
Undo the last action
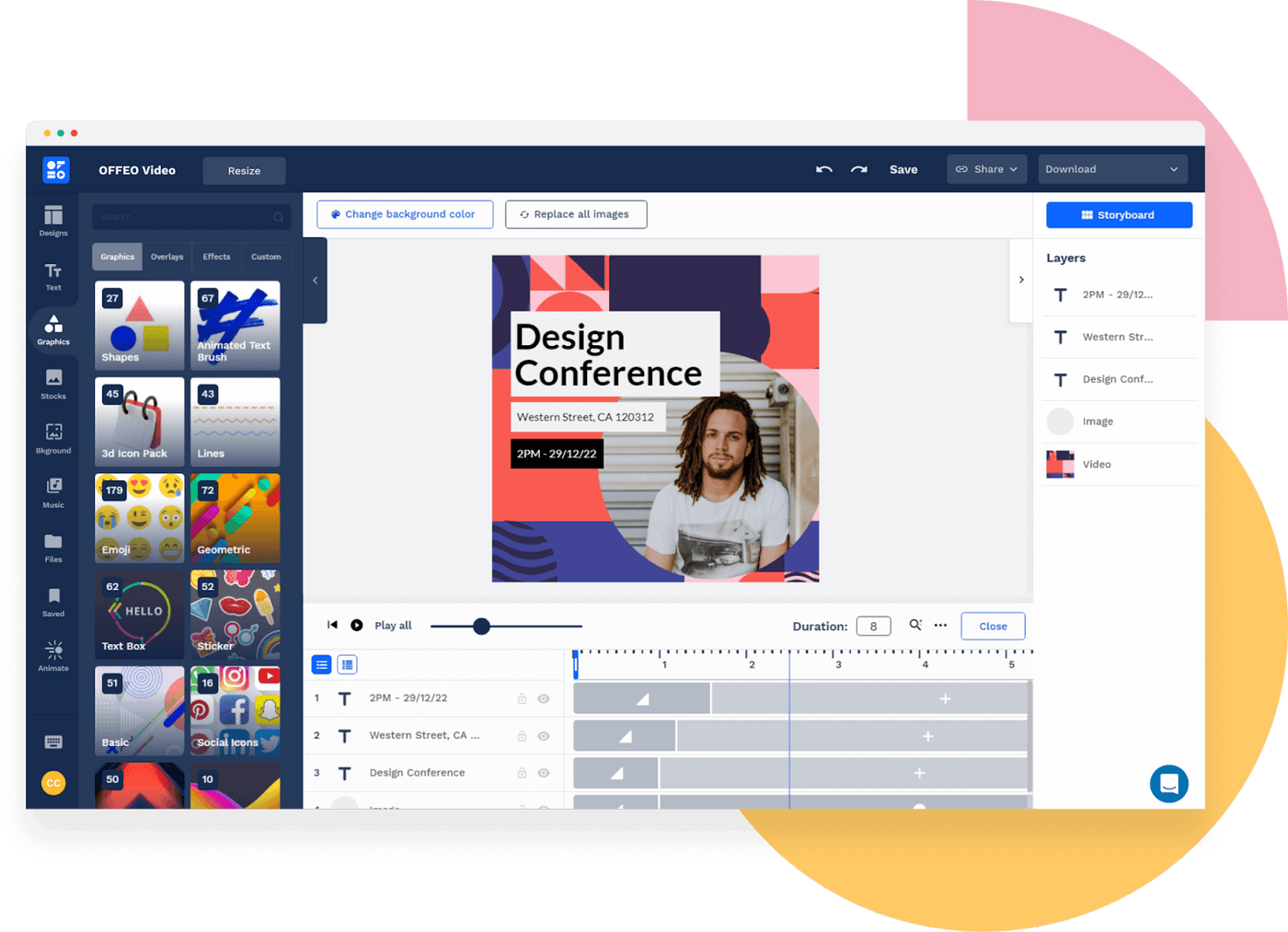(x=823, y=169)
